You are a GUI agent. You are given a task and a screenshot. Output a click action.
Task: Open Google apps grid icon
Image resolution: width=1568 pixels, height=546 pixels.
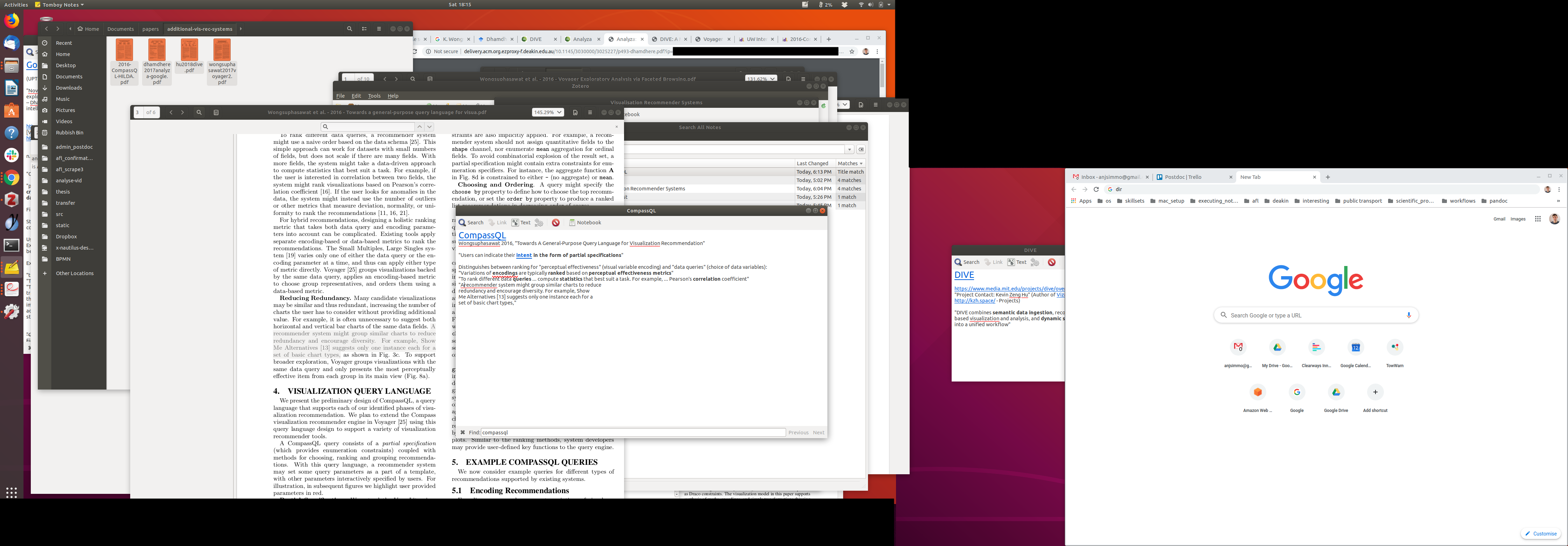tap(1538, 219)
